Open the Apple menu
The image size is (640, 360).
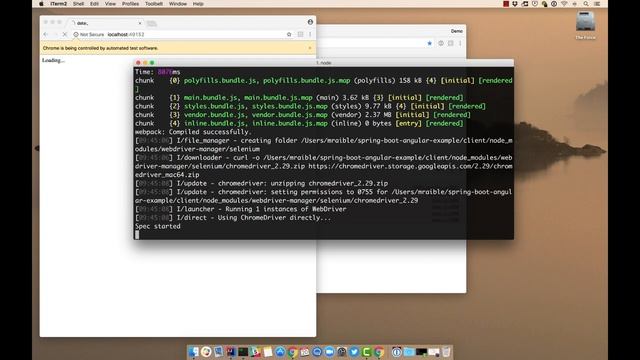(41, 4)
